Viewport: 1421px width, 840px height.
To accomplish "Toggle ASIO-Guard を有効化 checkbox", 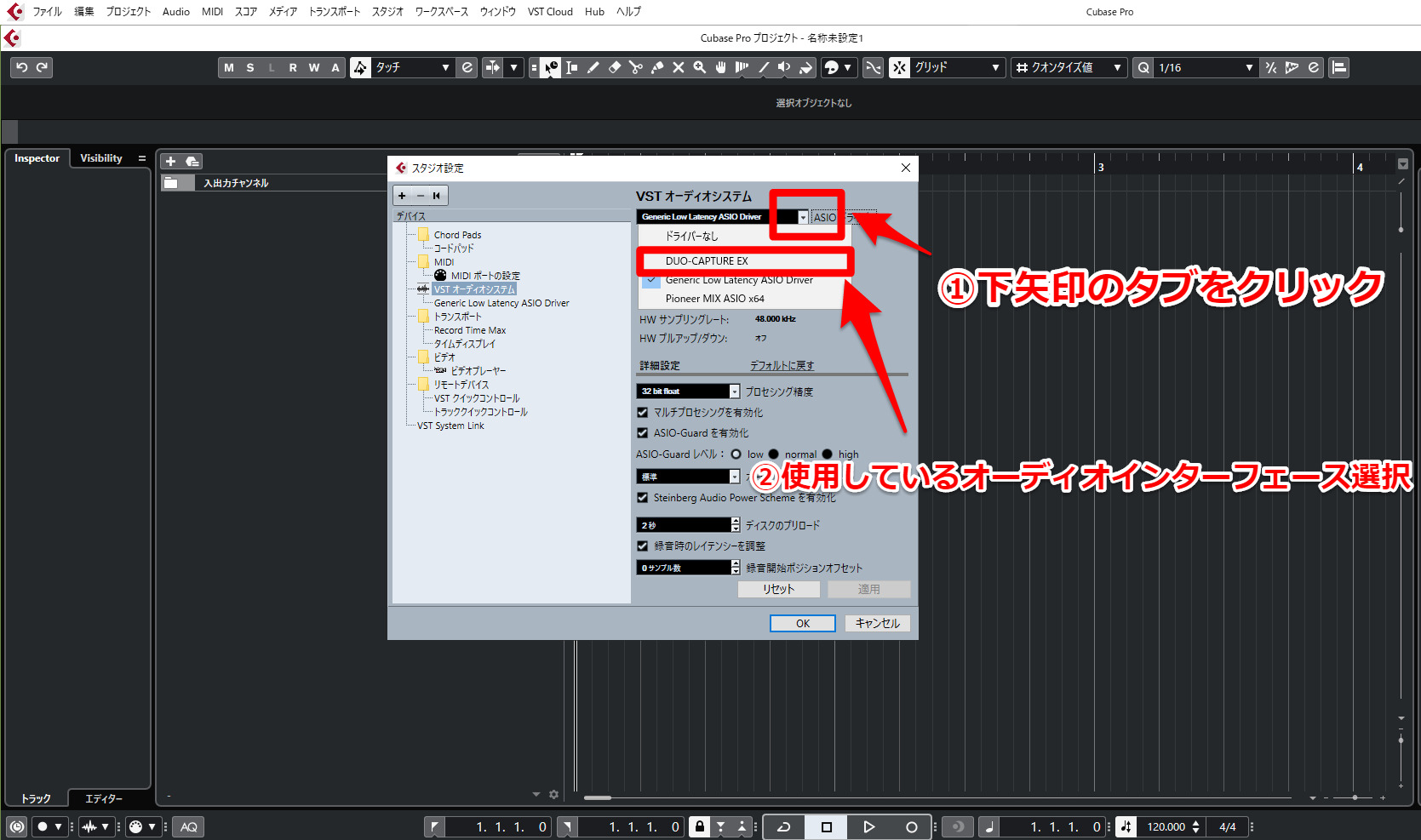I will pyautogui.click(x=643, y=432).
